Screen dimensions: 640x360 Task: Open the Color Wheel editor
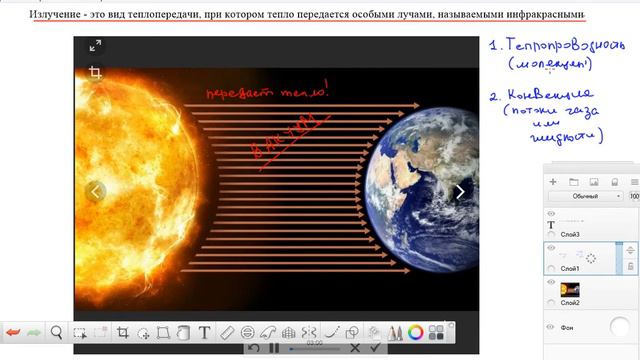[416, 333]
